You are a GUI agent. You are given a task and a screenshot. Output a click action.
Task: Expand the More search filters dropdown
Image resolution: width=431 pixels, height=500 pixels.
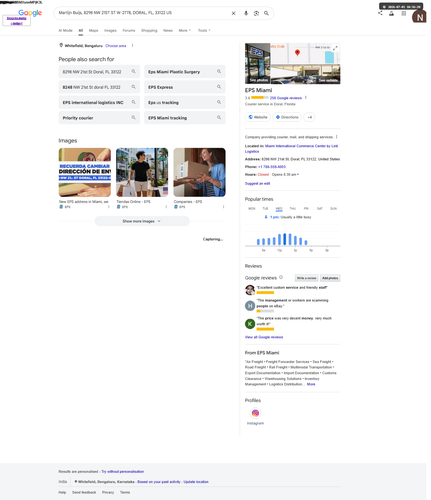click(185, 30)
